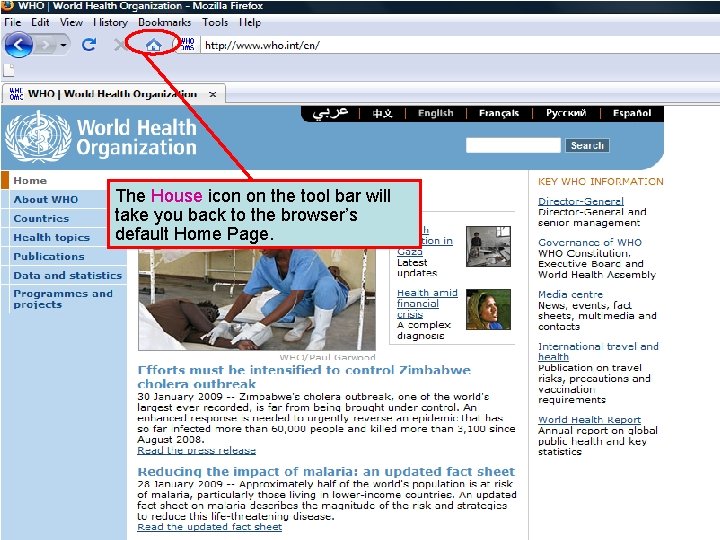This screenshot has height=540, width=720.
Task: Switch site language to Arabic
Action: [330, 113]
